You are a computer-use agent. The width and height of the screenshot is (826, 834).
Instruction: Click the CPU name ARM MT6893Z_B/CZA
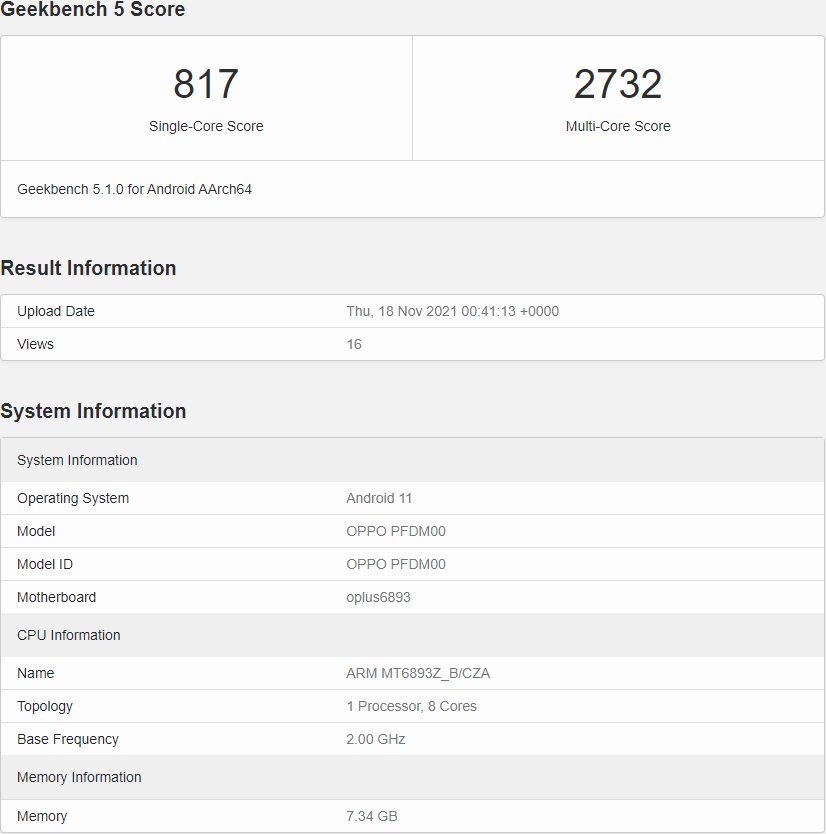418,673
